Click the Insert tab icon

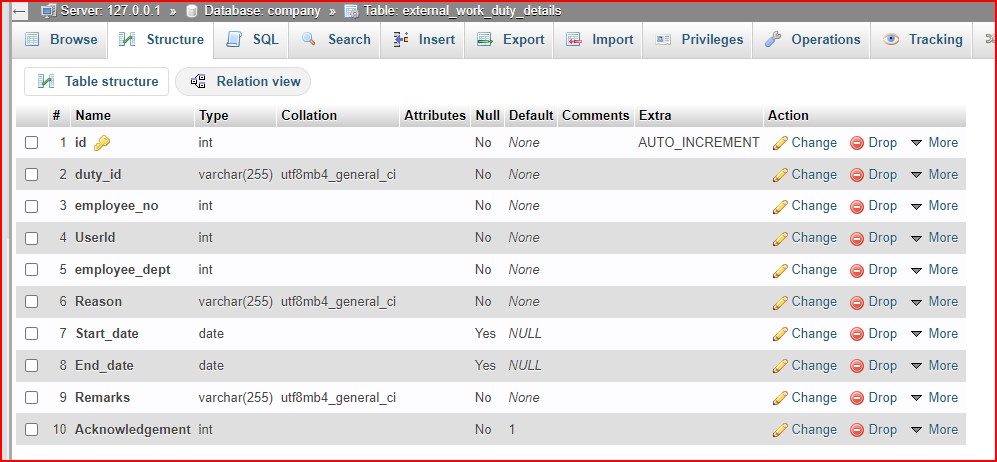(x=401, y=39)
